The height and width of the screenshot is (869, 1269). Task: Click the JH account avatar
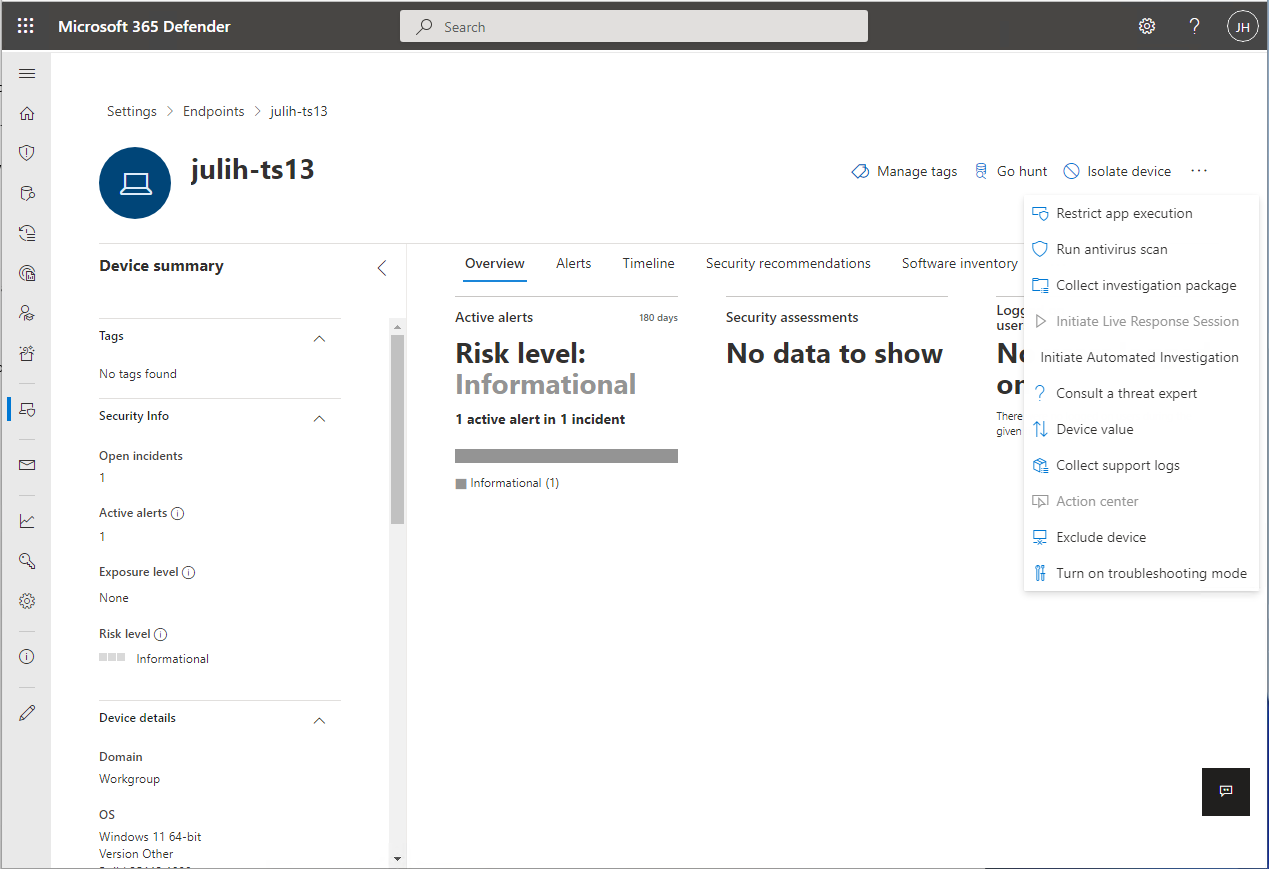pos(1242,27)
